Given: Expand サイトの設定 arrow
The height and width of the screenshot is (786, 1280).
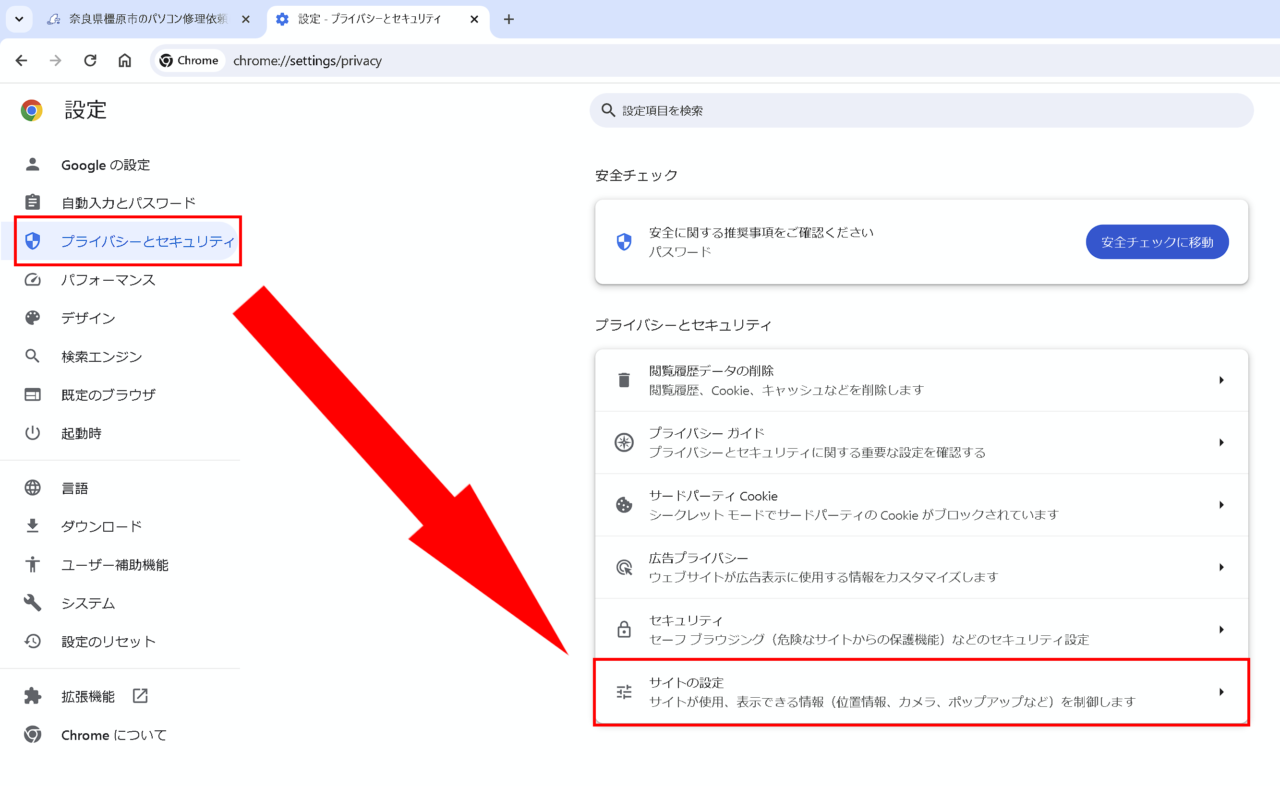Looking at the screenshot, I should (x=1221, y=692).
